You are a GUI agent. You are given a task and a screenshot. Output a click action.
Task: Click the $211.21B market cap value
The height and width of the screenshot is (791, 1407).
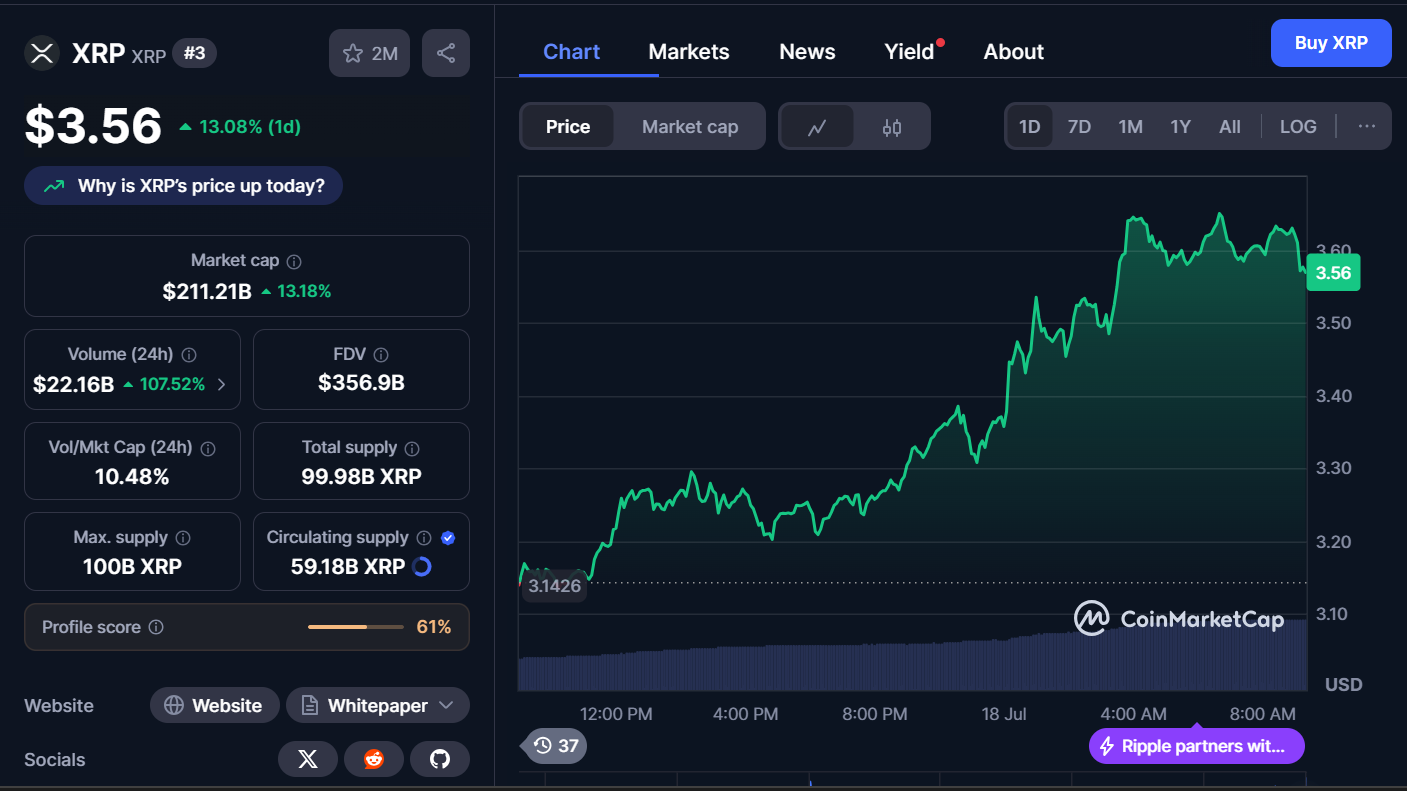207,292
